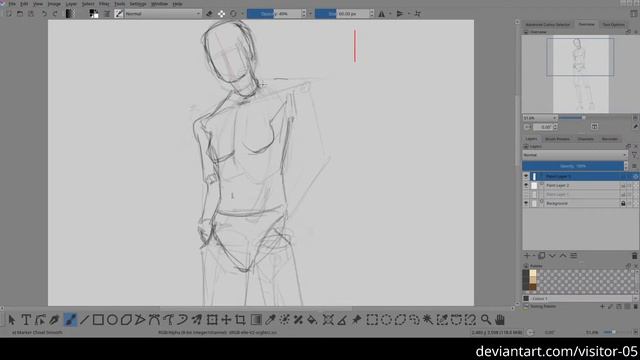Select the Polygon tool
This screenshot has height=360, width=640.
pyautogui.click(x=126, y=320)
